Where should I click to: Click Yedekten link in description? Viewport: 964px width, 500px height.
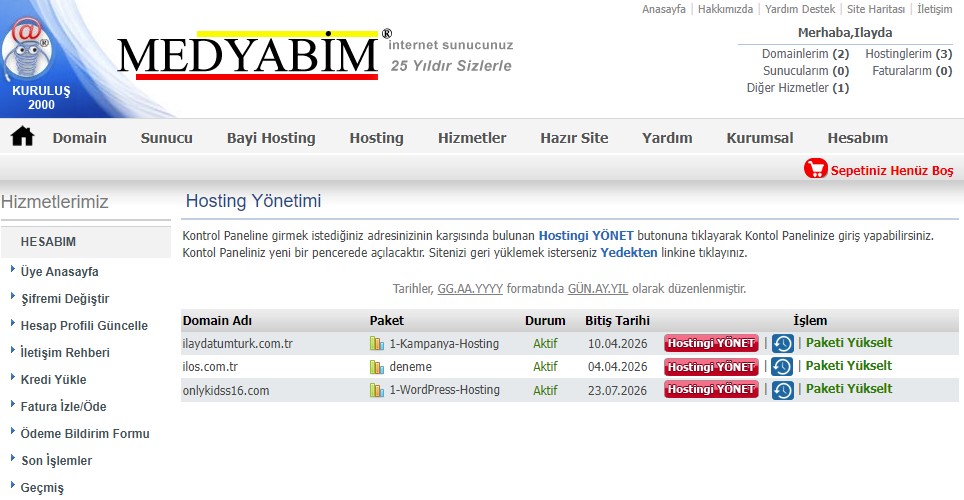click(x=629, y=253)
